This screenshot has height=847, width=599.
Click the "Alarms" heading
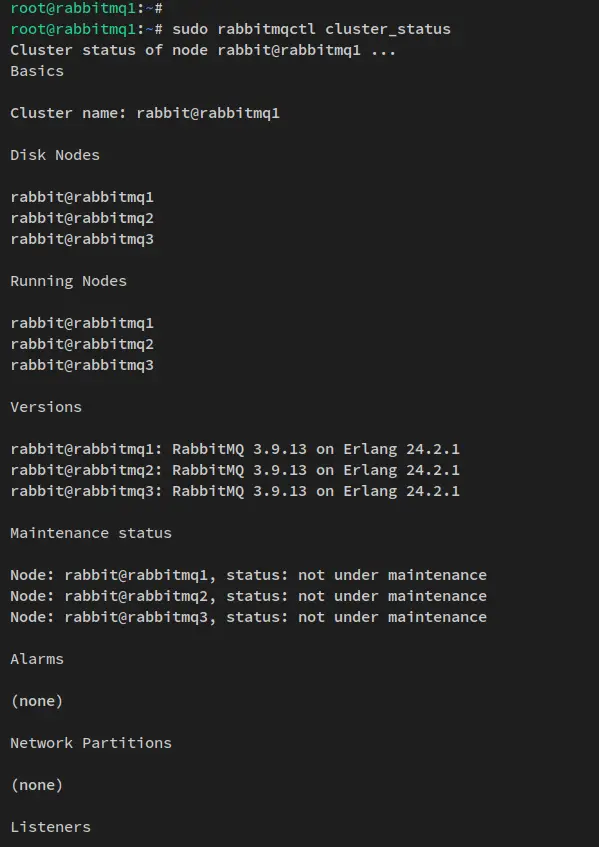tap(37, 659)
